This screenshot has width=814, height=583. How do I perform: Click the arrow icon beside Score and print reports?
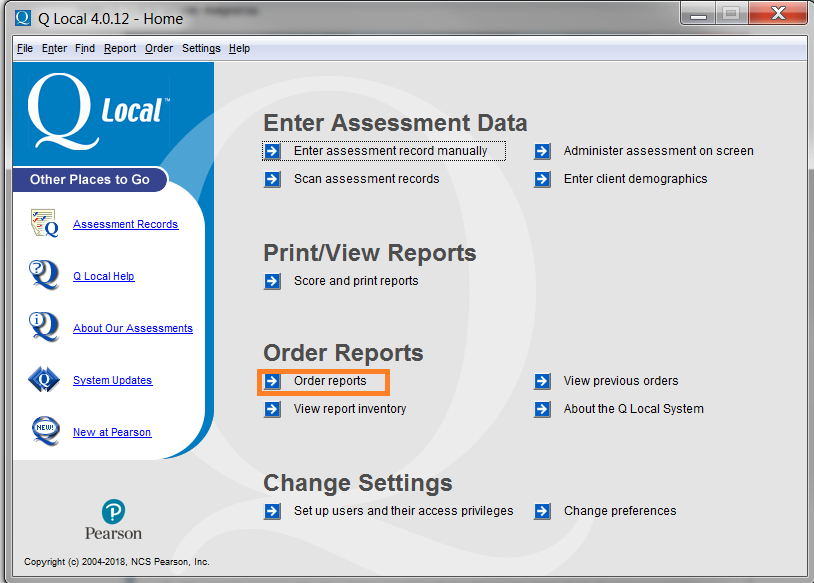[x=273, y=282]
